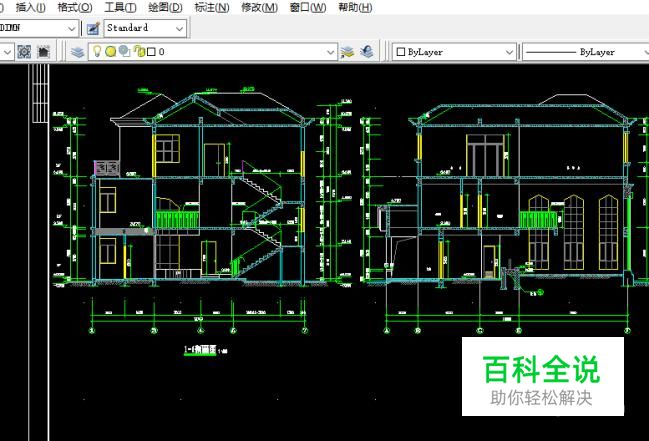This screenshot has width=649, height=441.
Task: Toggle layer viewport freeze icon
Action: 124,51
